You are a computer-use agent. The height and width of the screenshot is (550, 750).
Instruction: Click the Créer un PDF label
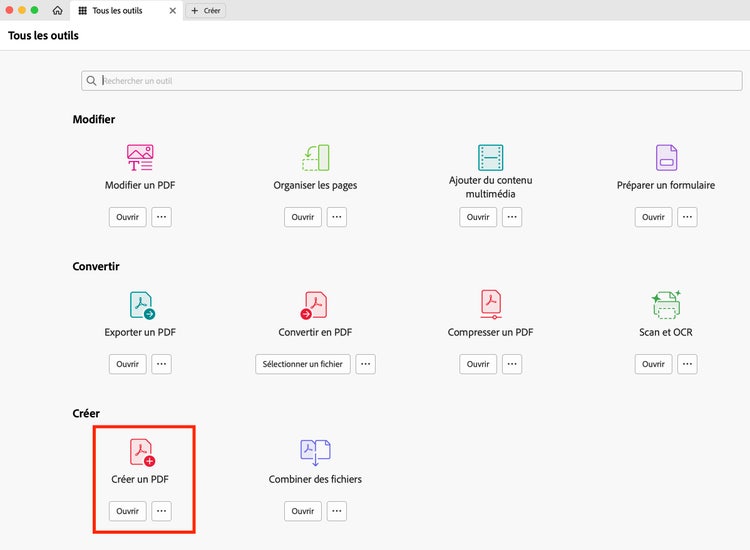[140, 479]
